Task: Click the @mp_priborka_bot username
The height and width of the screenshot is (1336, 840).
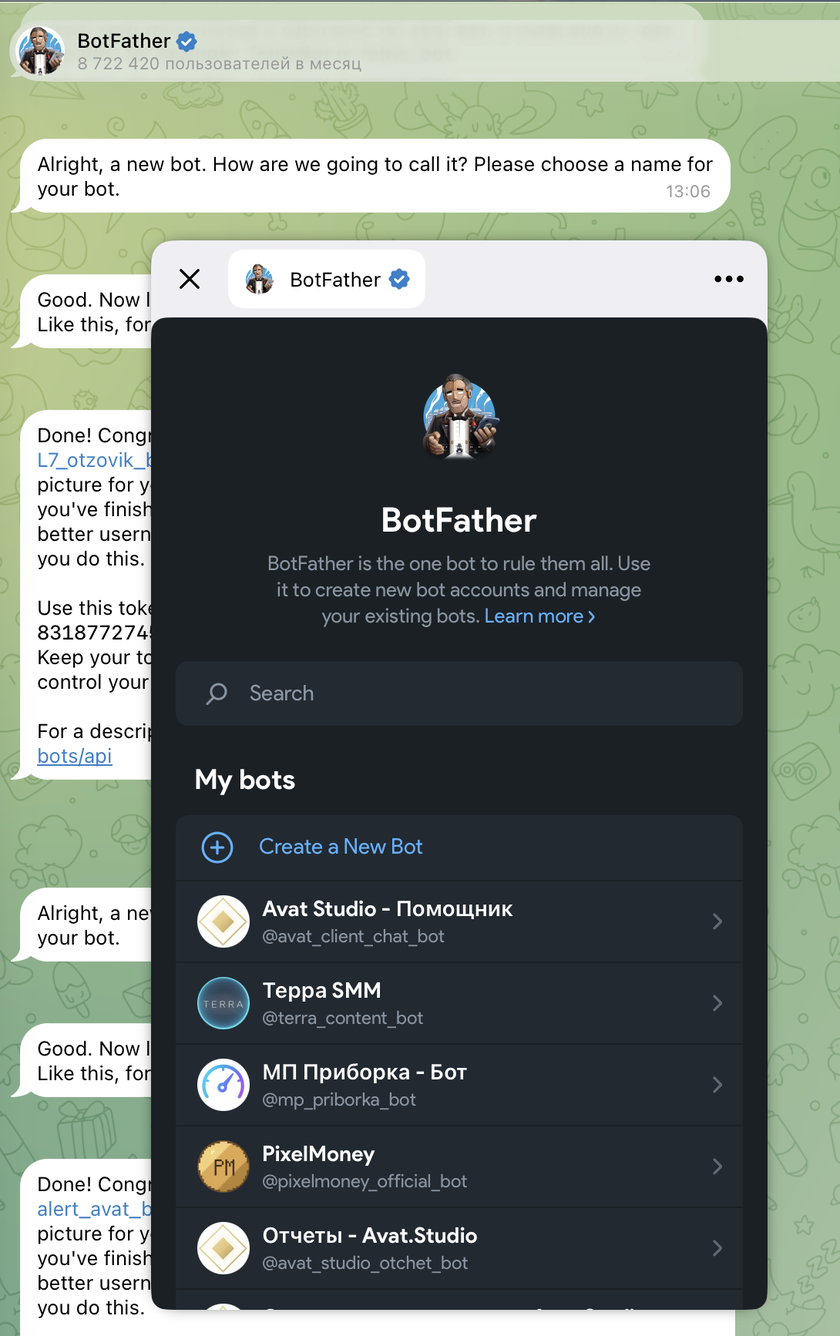Action: click(339, 1100)
